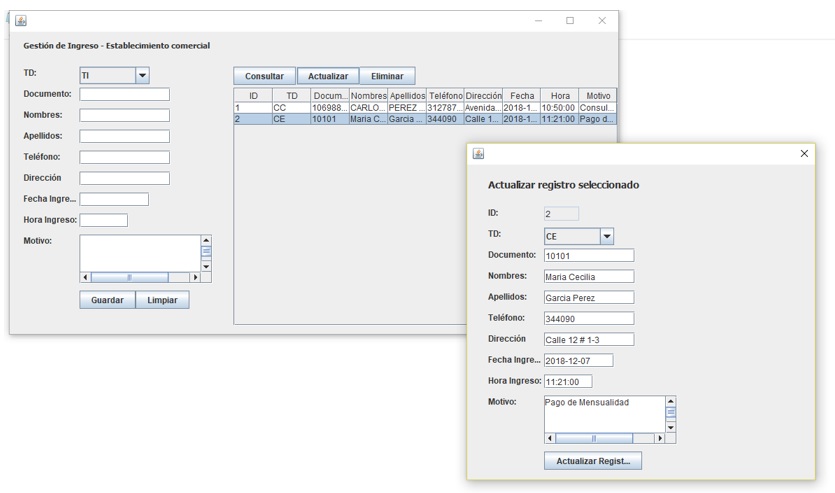Screen dimensions: 835x493
Task: Click the Dirección field with Calle 12 # 1-3
Action: tap(589, 339)
